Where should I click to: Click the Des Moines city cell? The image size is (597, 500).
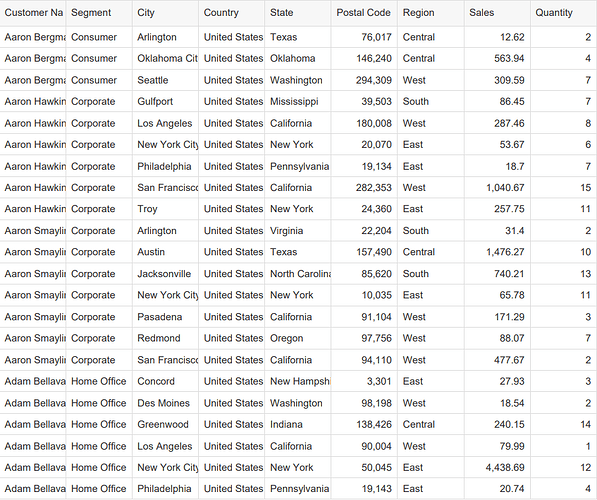pyautogui.click(x=165, y=403)
